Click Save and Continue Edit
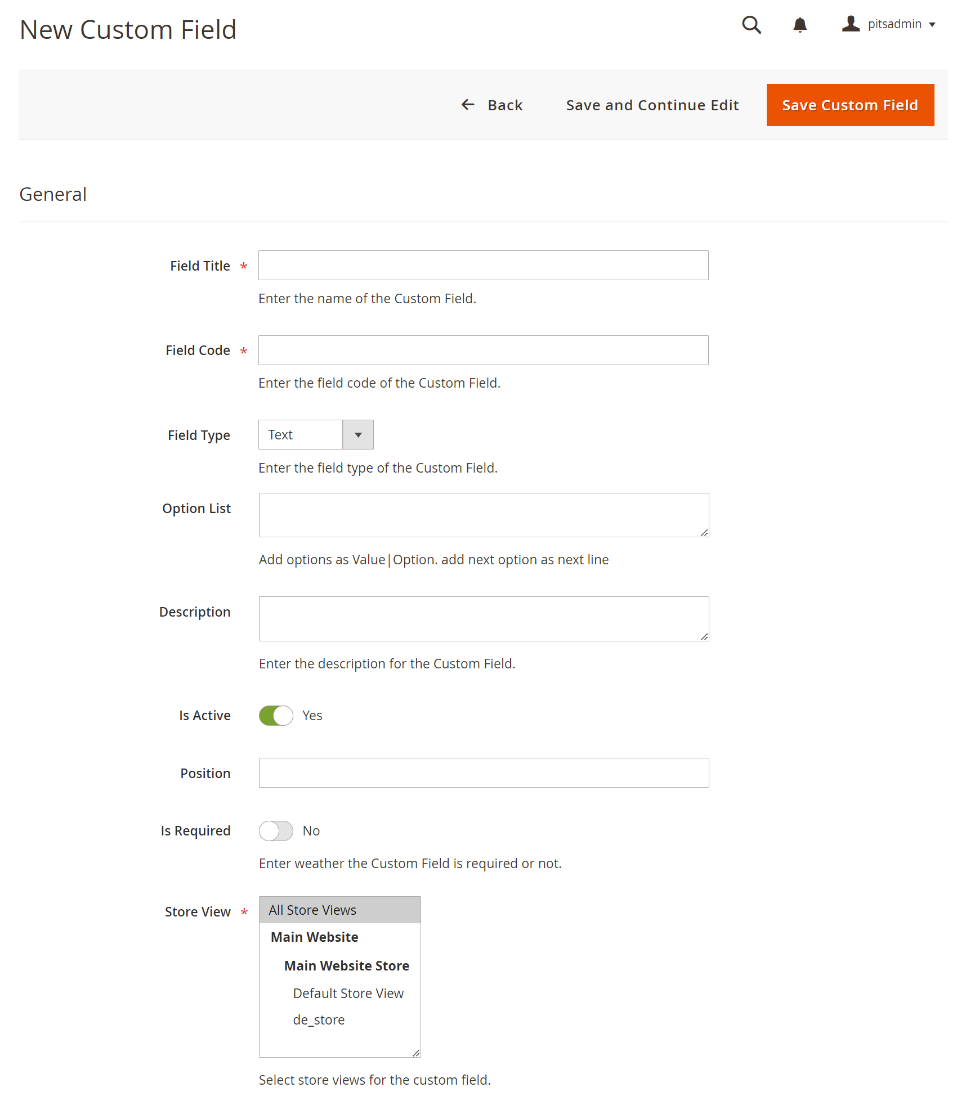Screen dimensions: 966x1101 (x=652, y=105)
